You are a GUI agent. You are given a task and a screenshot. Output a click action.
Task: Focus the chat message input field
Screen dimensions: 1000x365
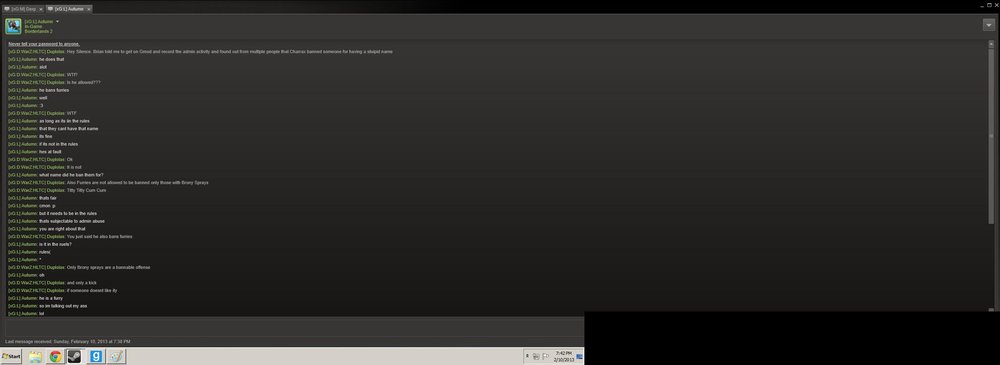click(x=294, y=327)
